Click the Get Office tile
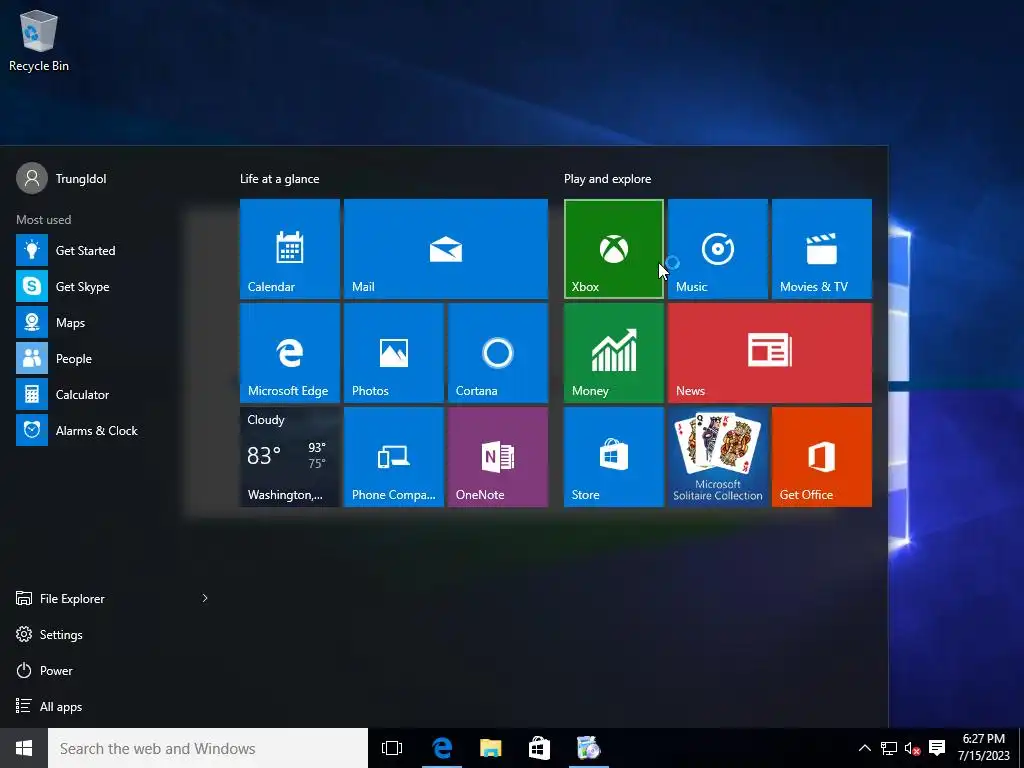The image size is (1024, 768). [x=822, y=457]
